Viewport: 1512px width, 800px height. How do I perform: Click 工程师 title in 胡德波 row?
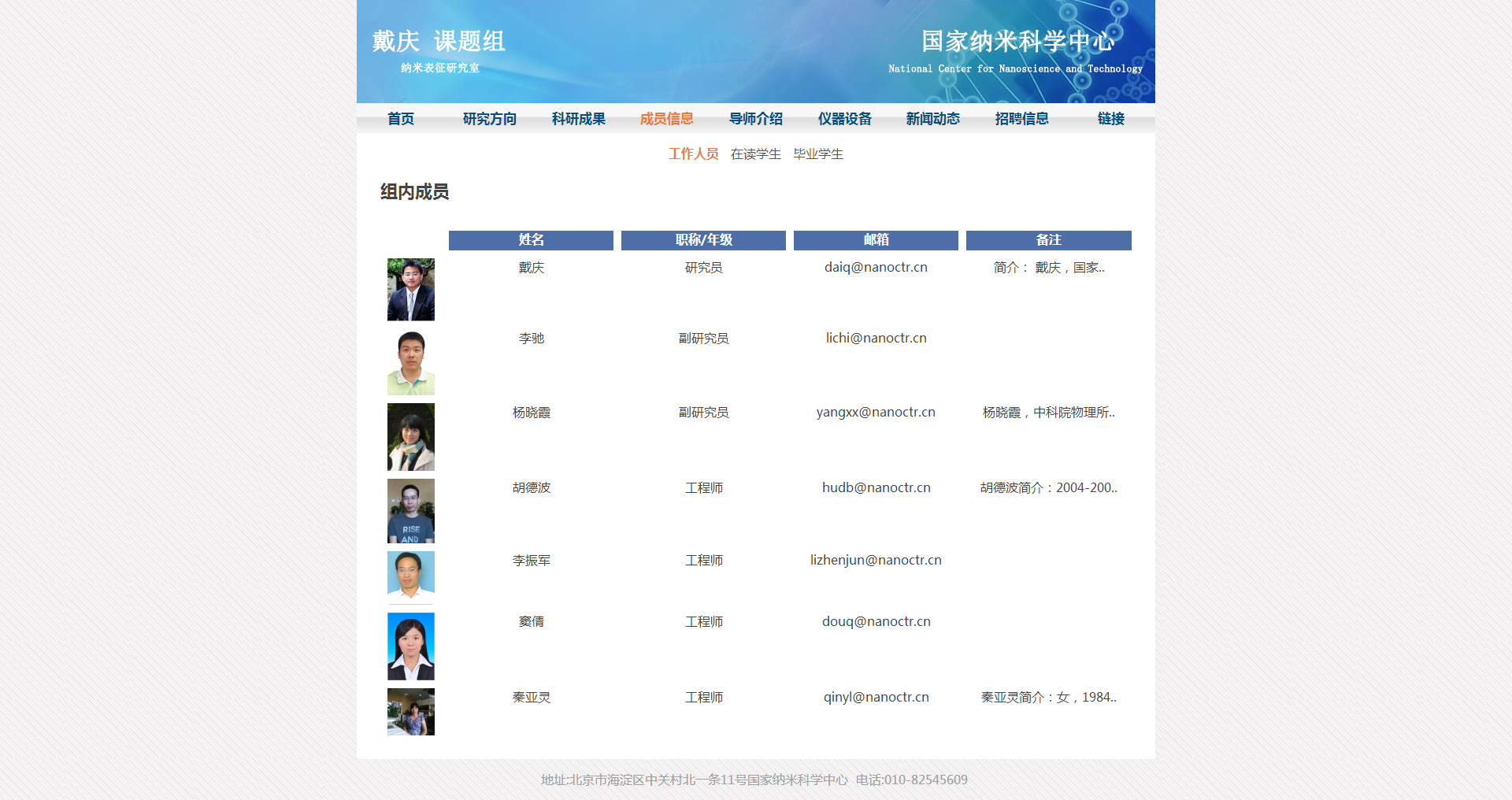(704, 488)
